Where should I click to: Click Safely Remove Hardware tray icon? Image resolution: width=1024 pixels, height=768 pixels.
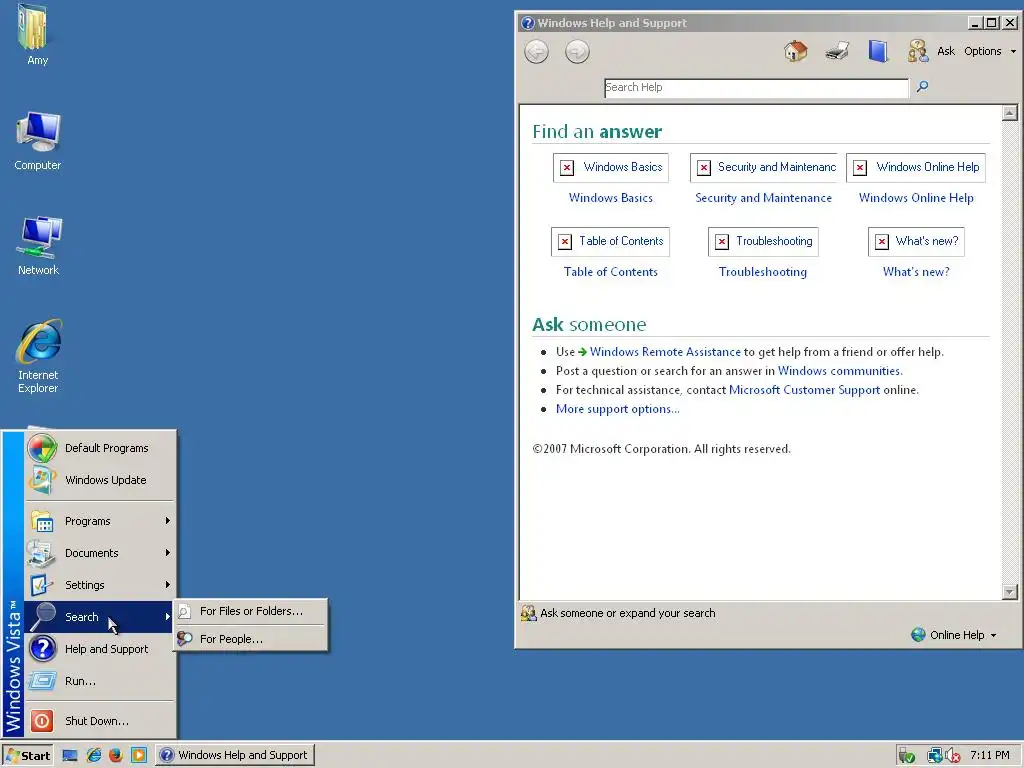(x=906, y=756)
